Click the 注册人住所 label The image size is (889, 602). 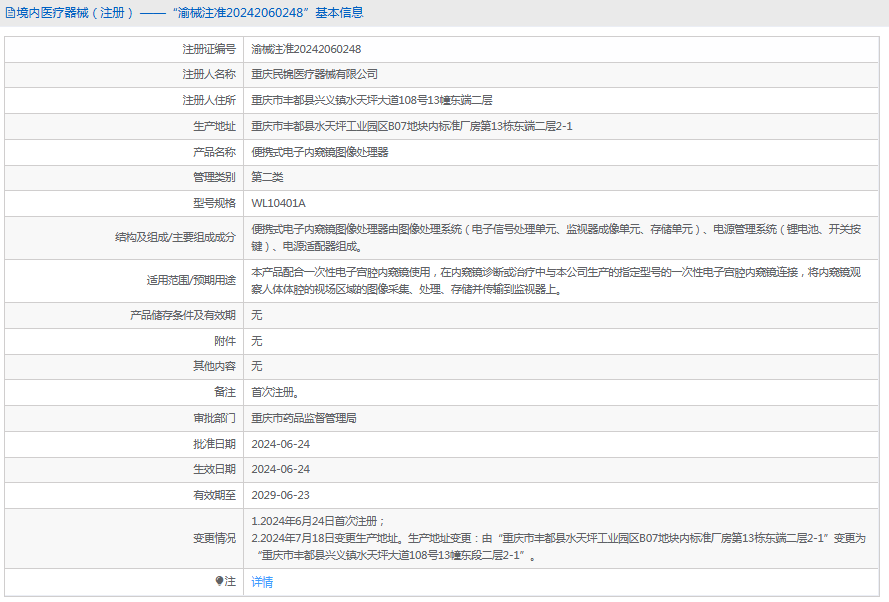[x=209, y=100]
